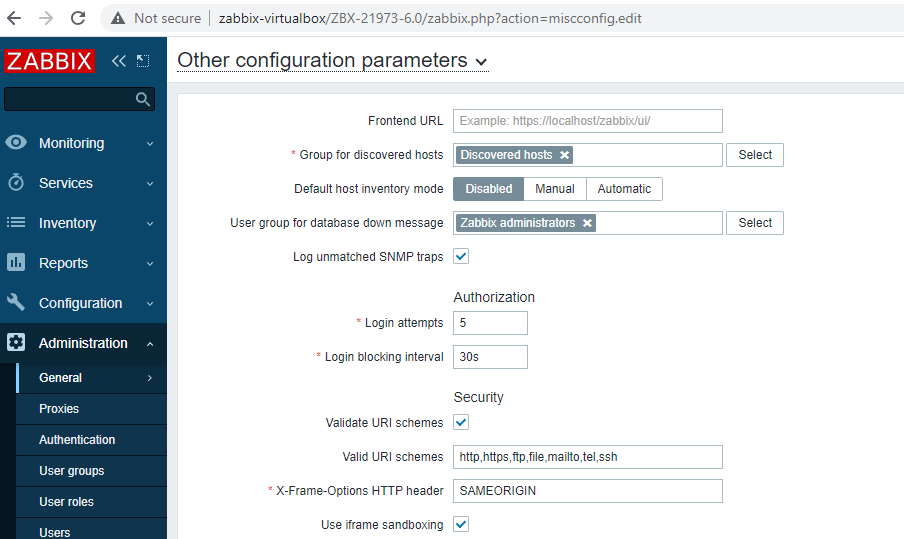This screenshot has width=904, height=539.
Task: Click the Reports bar chart icon
Action: tap(16, 262)
